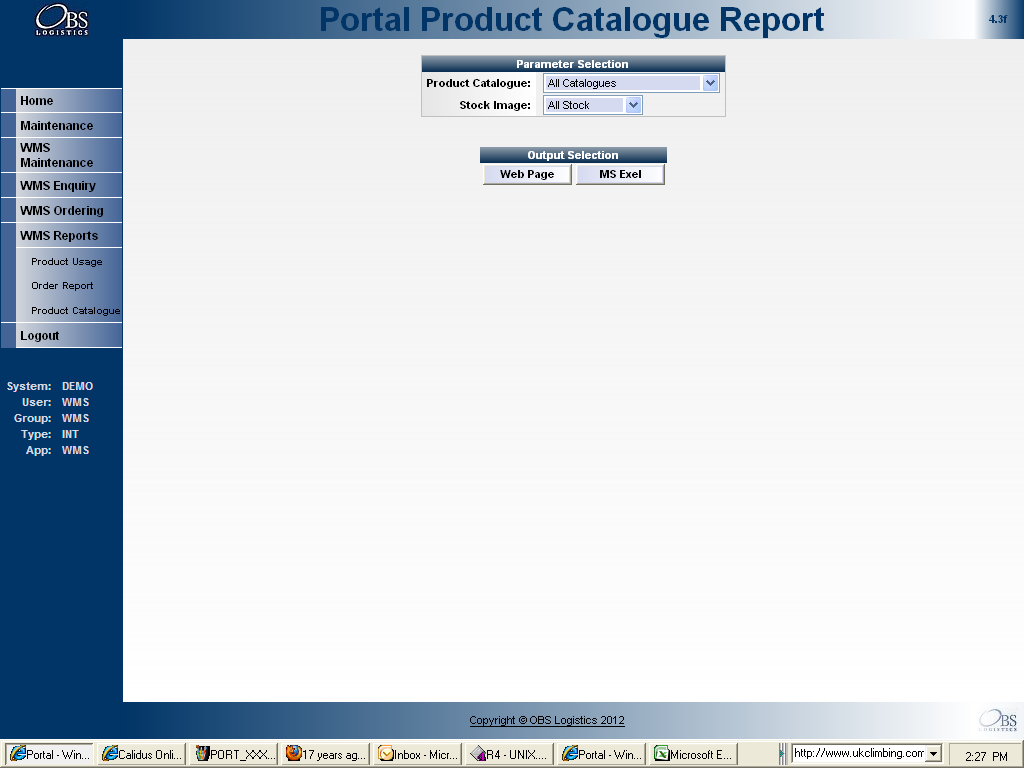The image size is (1024, 768).
Task: Open the WMS Ordering menu
Action: tap(62, 210)
